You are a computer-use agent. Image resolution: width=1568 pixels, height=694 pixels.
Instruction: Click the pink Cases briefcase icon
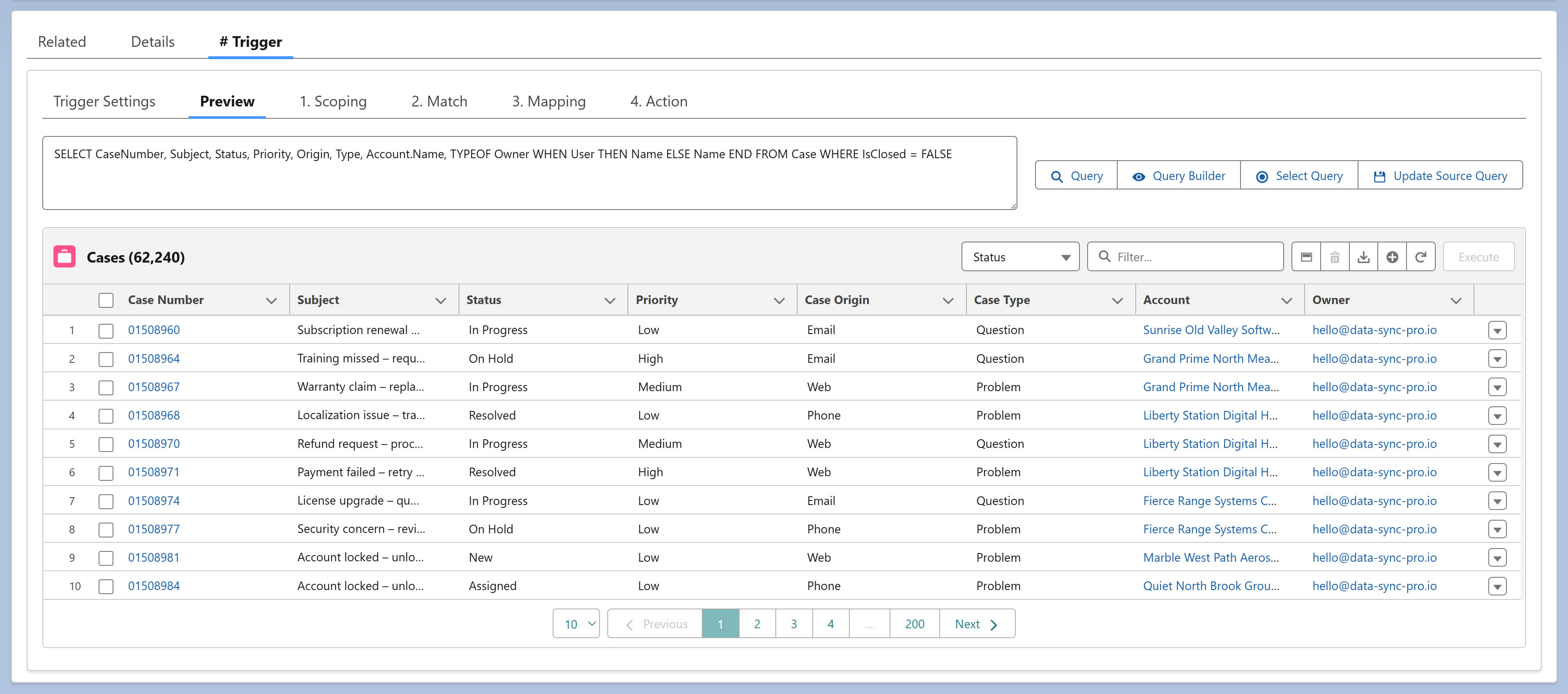tap(65, 257)
